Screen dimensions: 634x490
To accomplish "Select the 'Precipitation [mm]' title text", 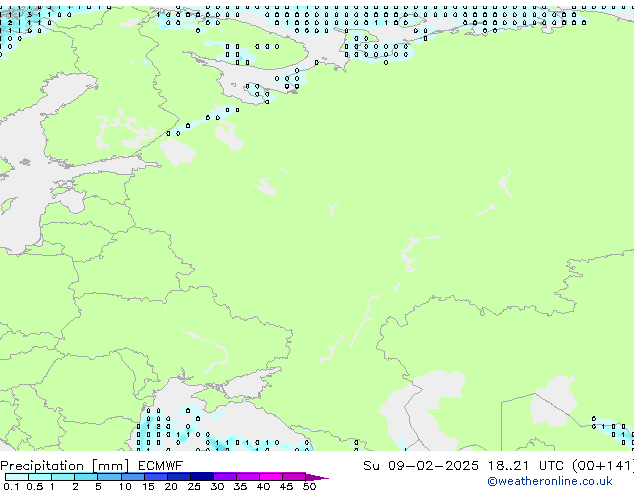I will click(65, 466).
